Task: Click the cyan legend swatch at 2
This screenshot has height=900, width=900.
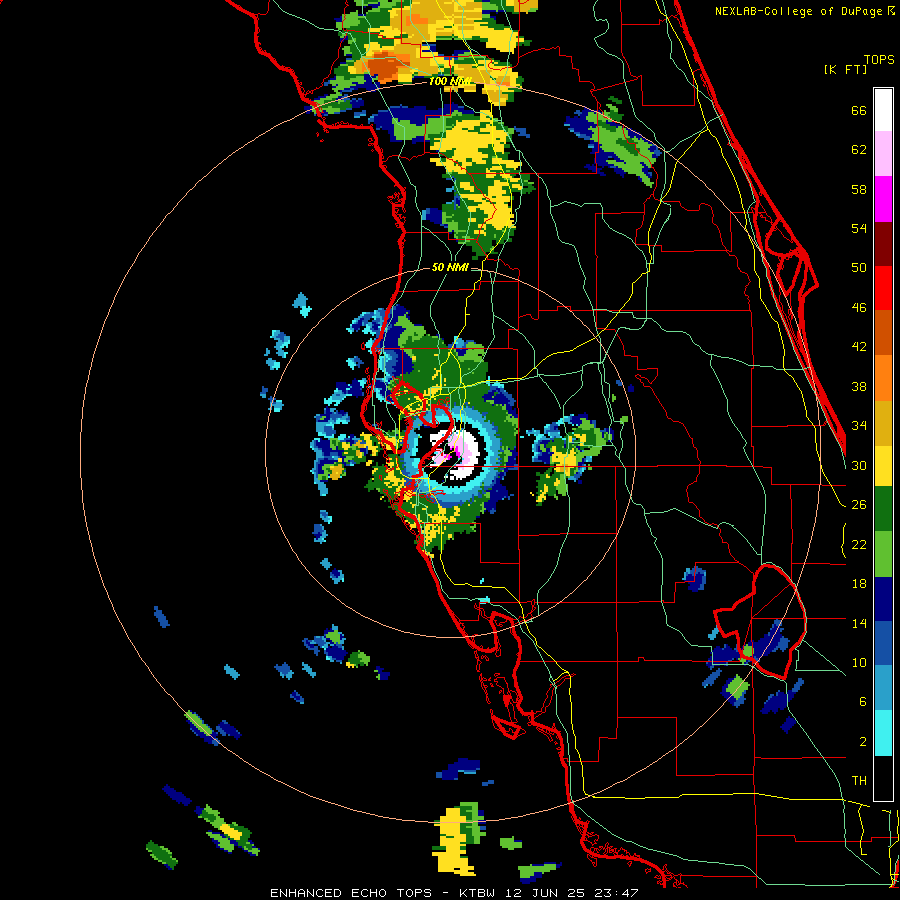Action: tap(883, 732)
